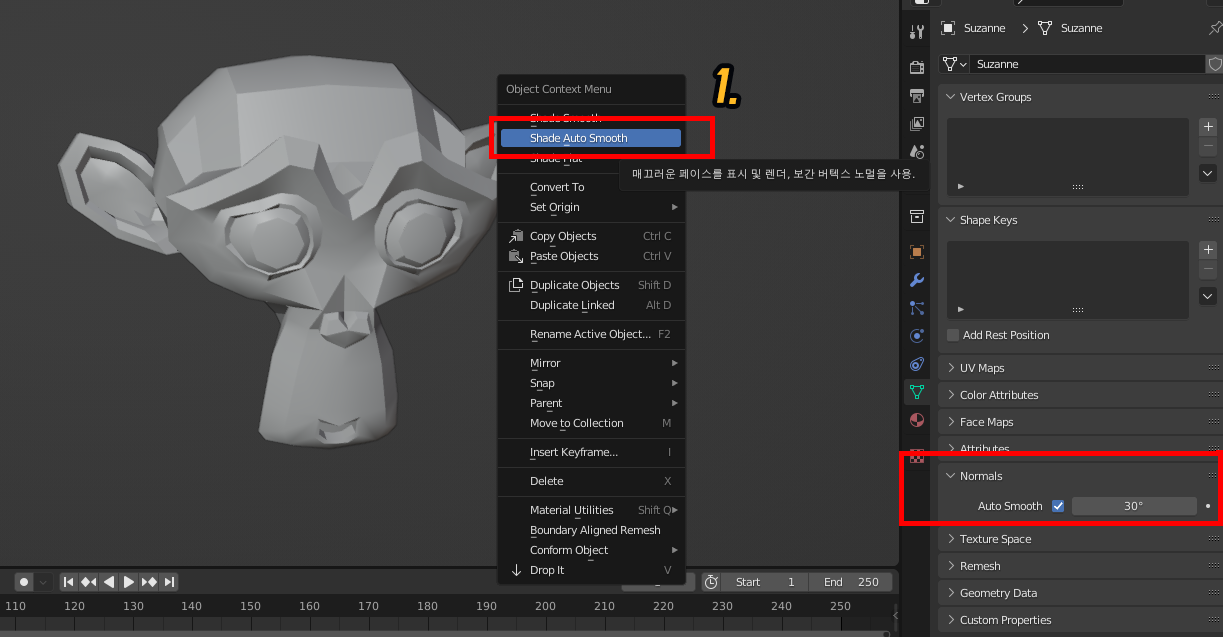Open the Output properties tab
The image size is (1223, 637).
[916, 96]
